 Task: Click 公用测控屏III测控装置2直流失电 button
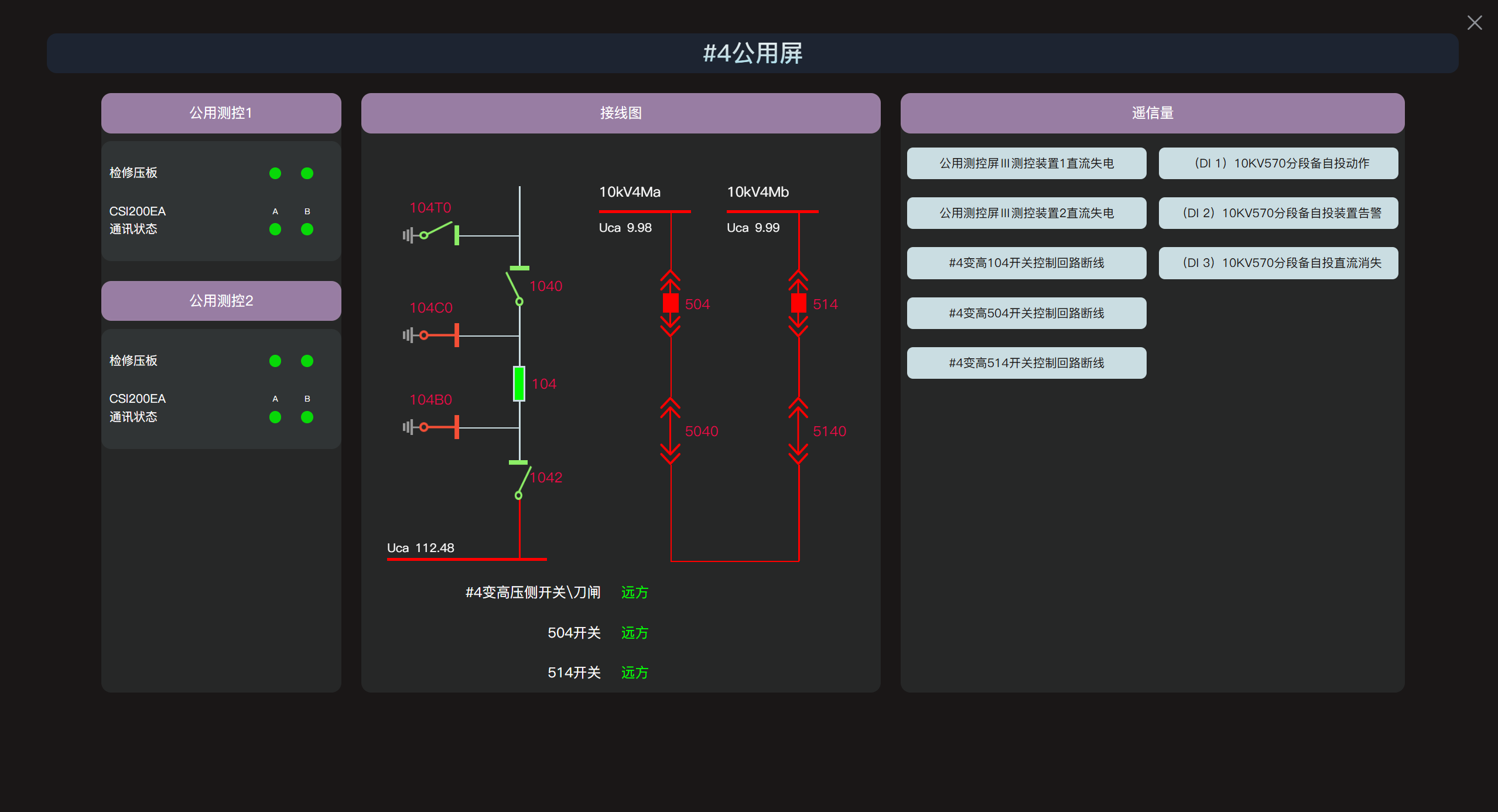point(1026,213)
